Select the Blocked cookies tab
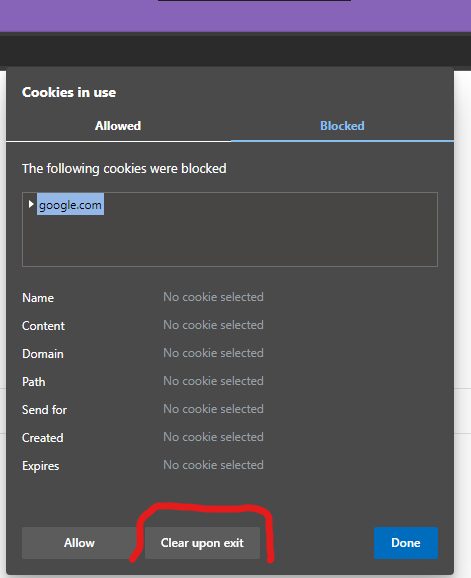Screen dimensions: 471x578 (x=342, y=126)
